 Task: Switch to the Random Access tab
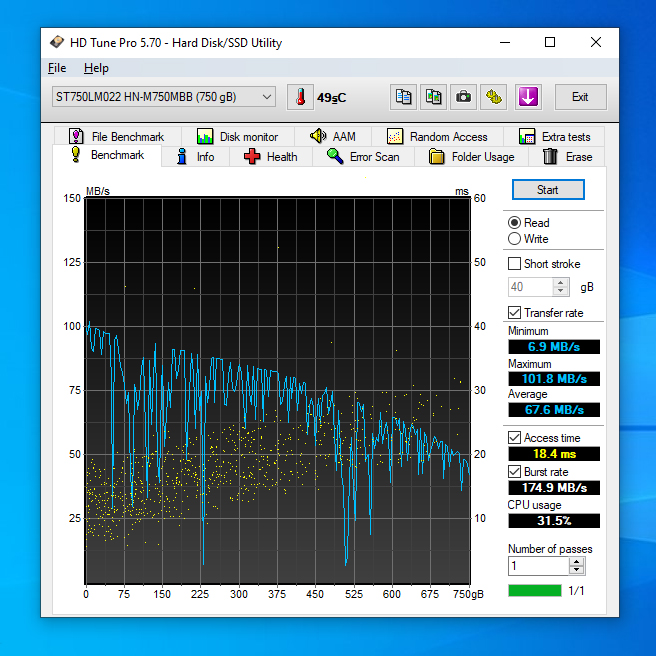click(437, 136)
